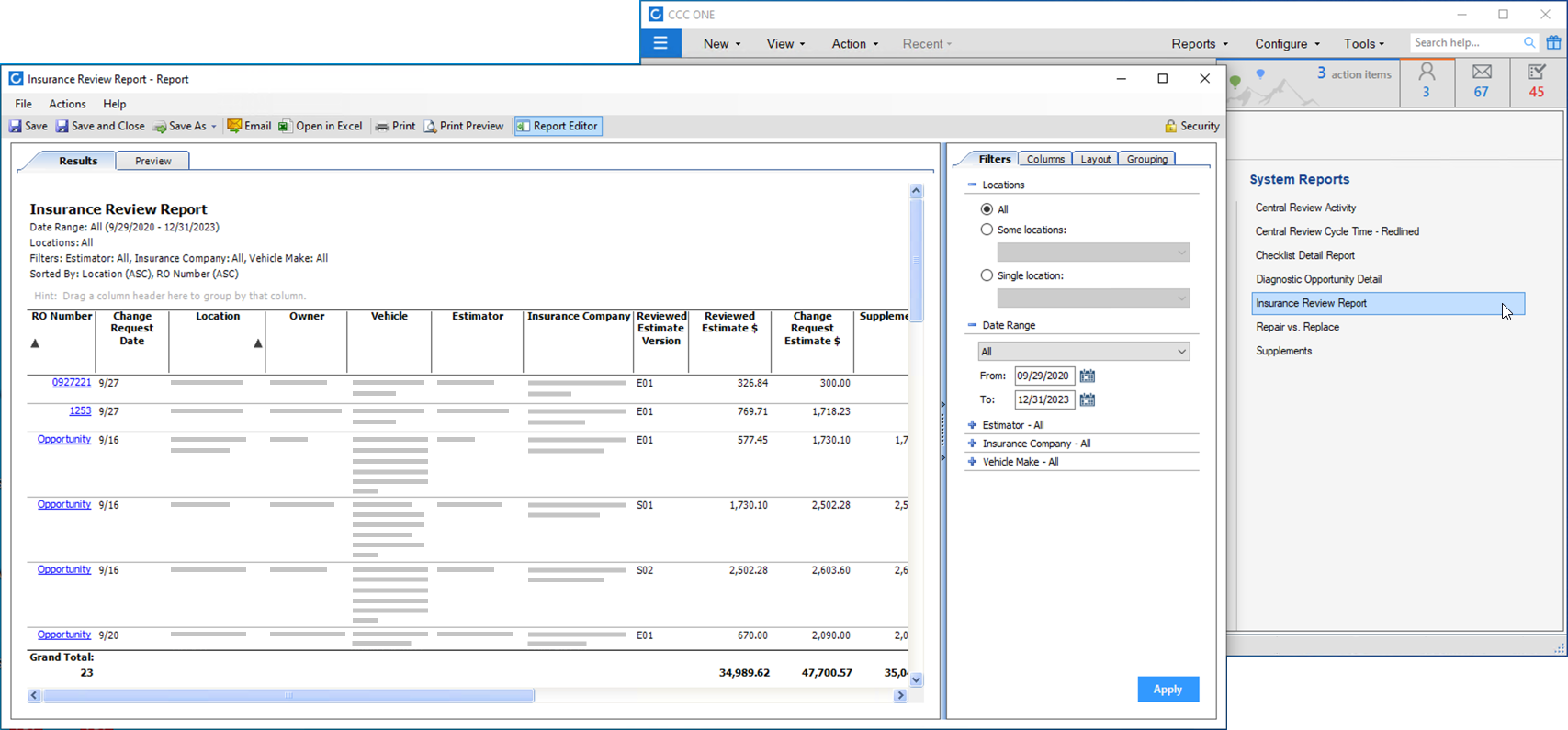
Task: Open the Date Range All dropdown
Action: point(1084,352)
